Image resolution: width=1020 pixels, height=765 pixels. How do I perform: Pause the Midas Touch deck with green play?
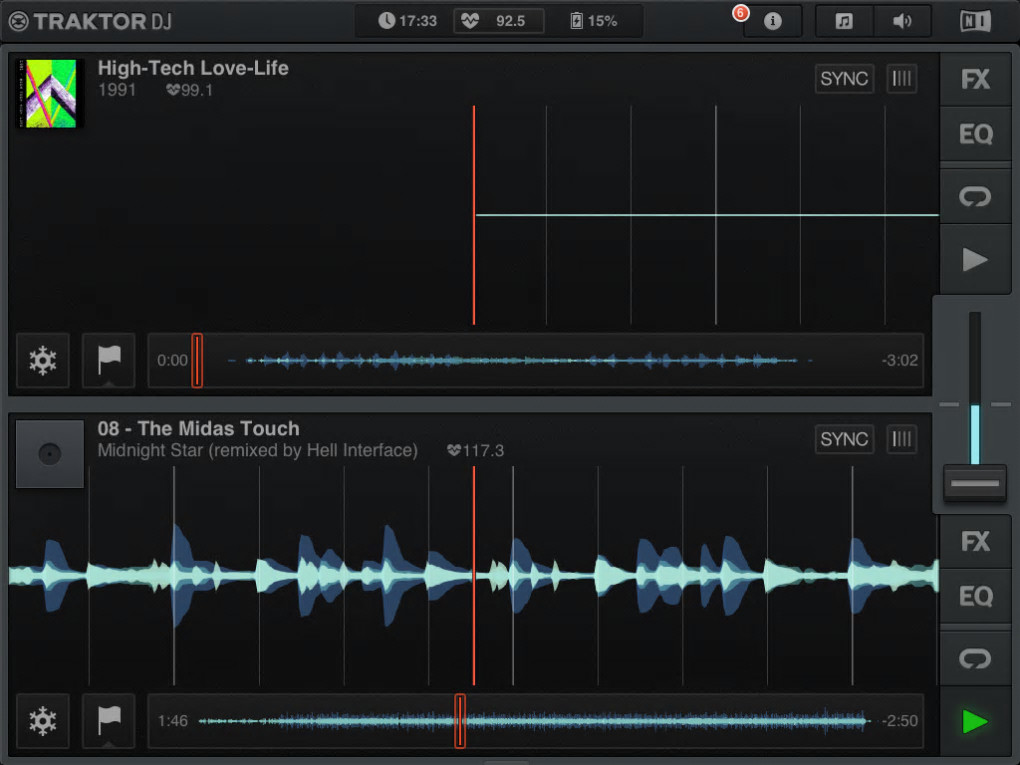point(975,721)
